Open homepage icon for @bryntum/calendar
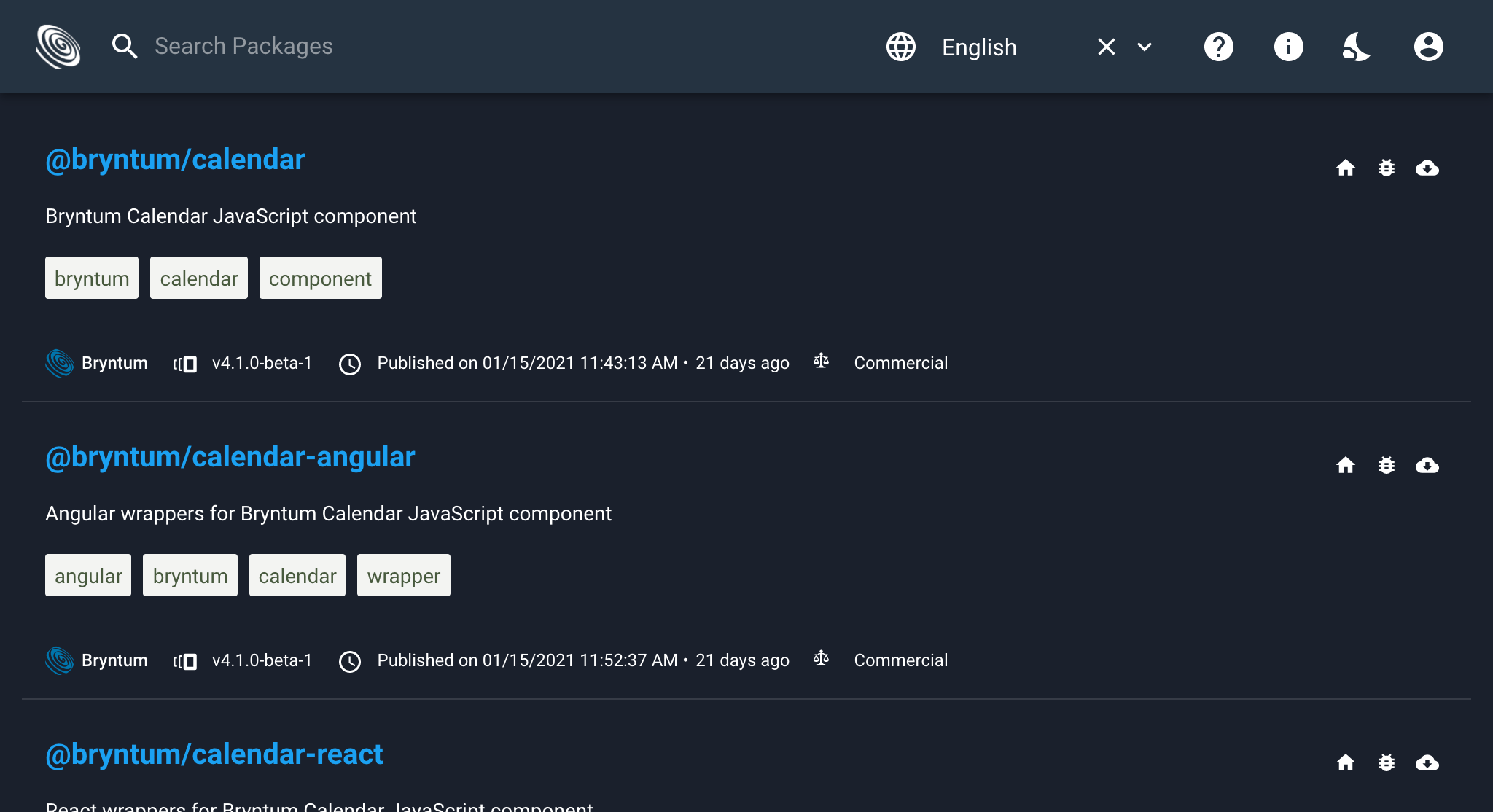Image resolution: width=1493 pixels, height=812 pixels. (1346, 168)
